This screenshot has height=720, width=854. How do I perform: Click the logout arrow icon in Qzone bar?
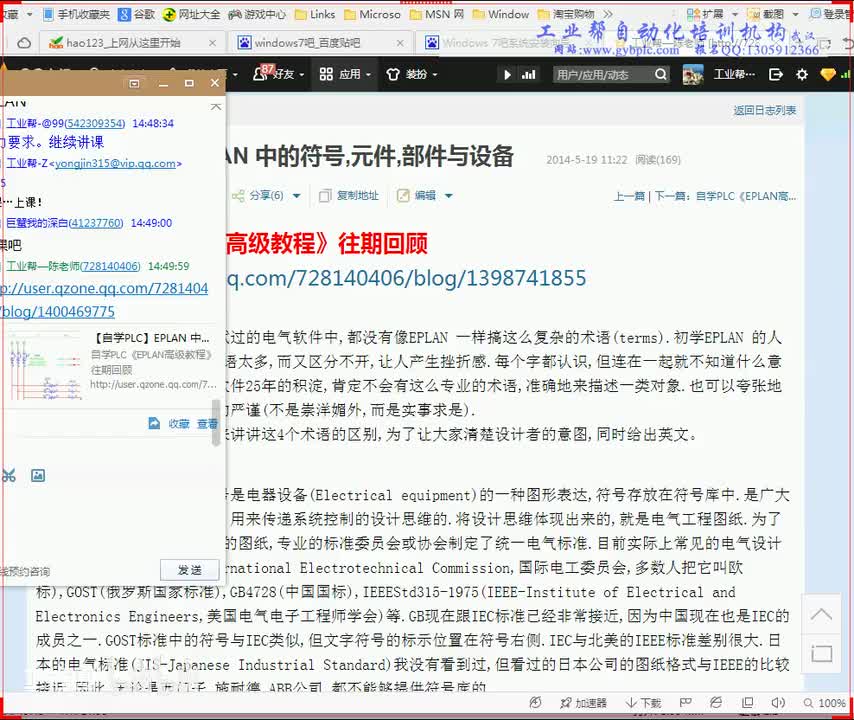(x=776, y=74)
